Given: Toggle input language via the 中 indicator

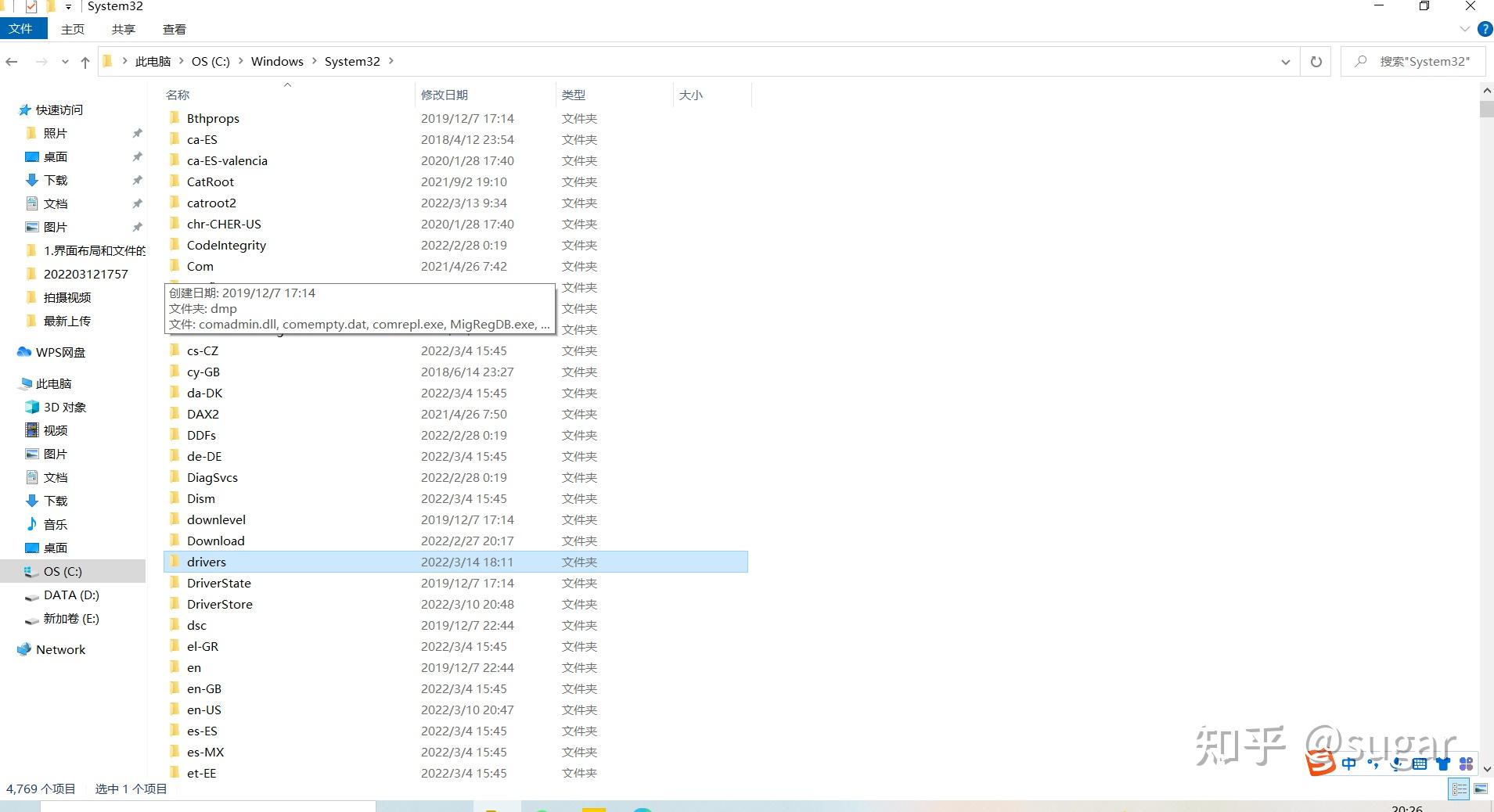Looking at the screenshot, I should 1348,763.
